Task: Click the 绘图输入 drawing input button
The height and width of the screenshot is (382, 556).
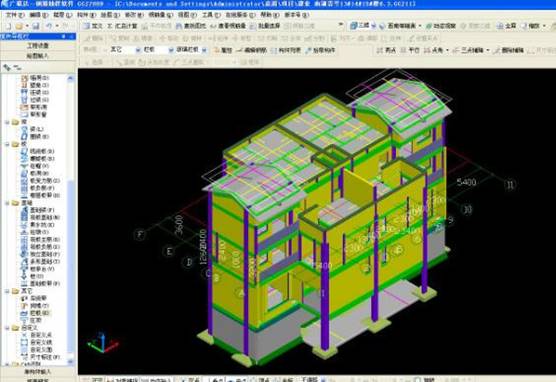Action: [x=38, y=55]
